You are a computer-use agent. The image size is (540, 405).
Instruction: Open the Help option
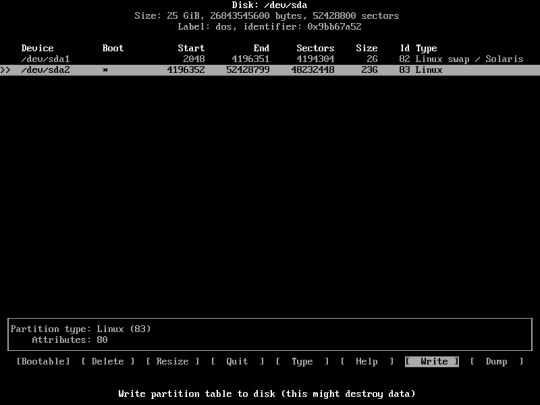point(366,361)
